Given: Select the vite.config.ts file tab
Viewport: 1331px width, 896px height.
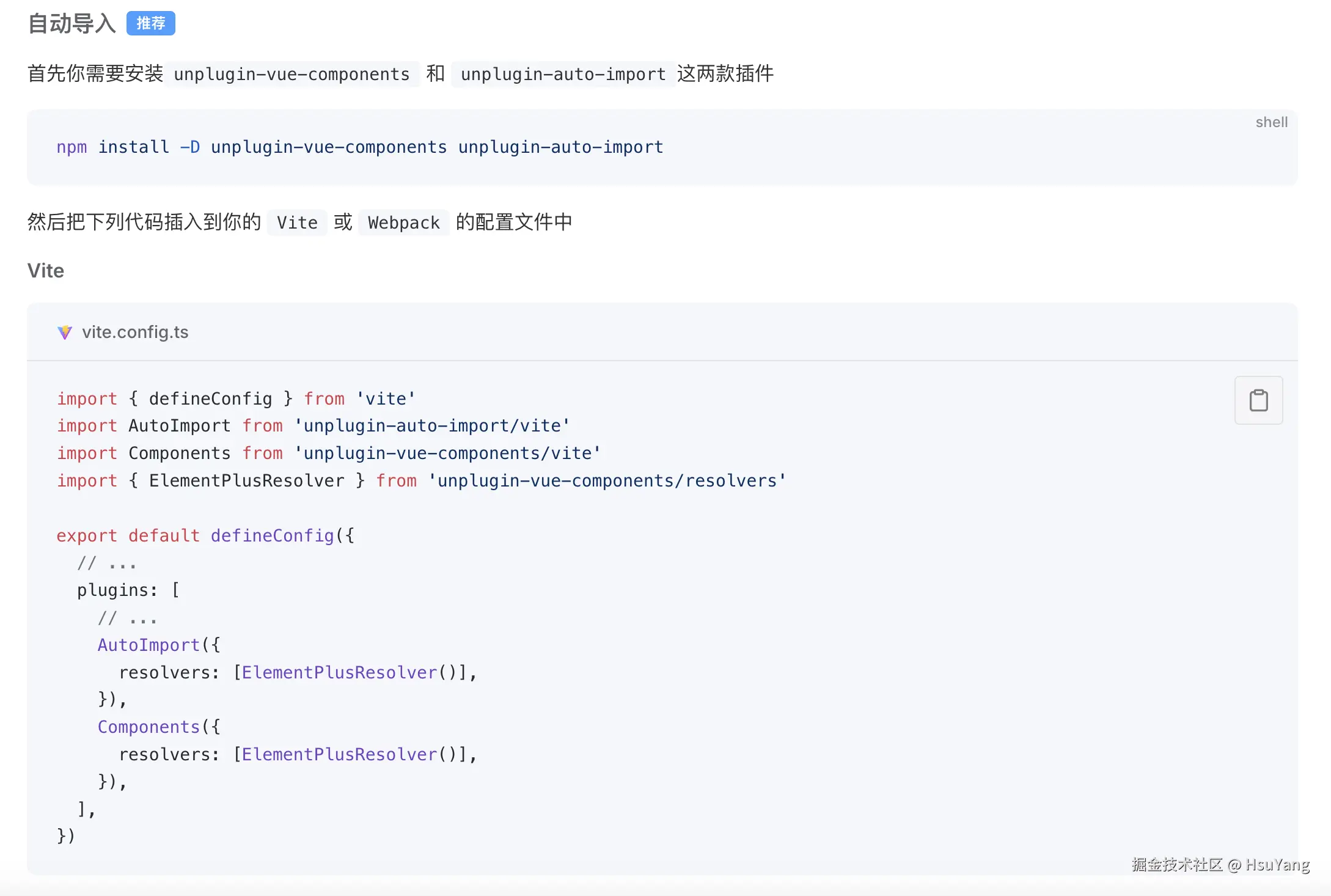Looking at the screenshot, I should (x=135, y=332).
